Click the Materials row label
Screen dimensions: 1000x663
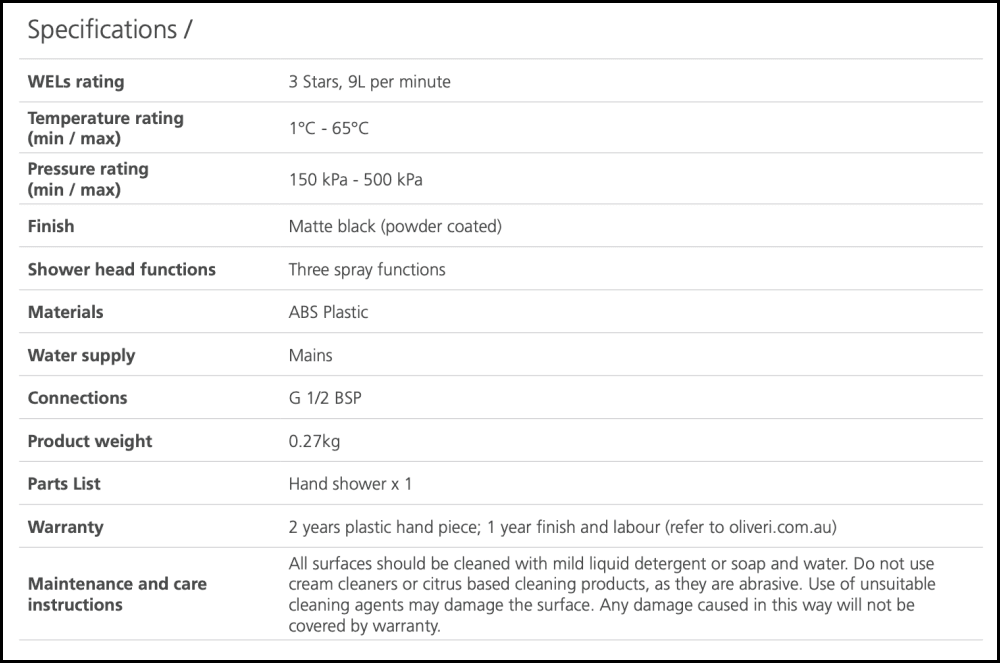65,312
